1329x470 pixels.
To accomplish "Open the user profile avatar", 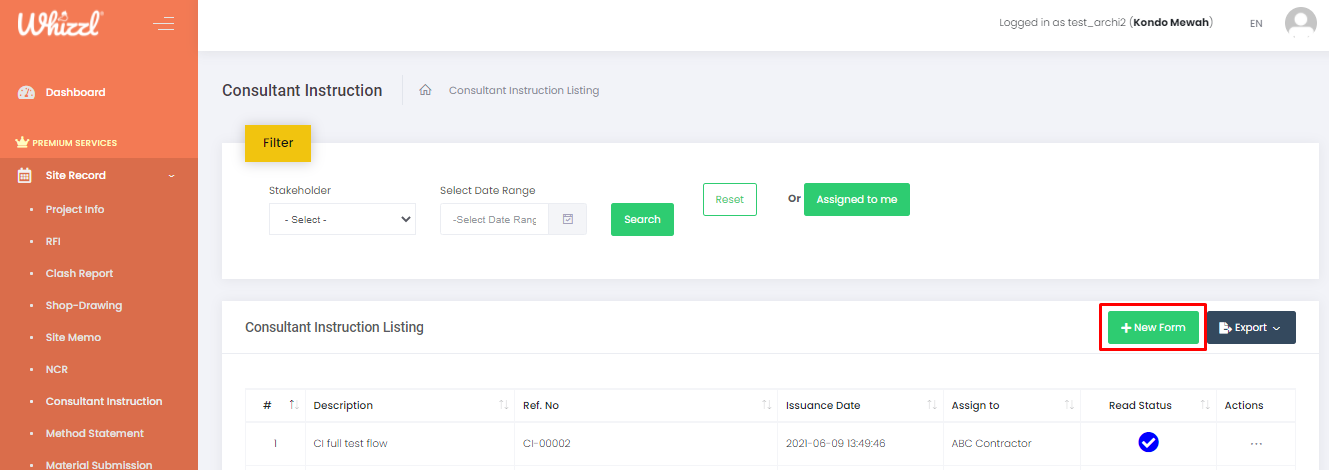I will pos(1300,23).
